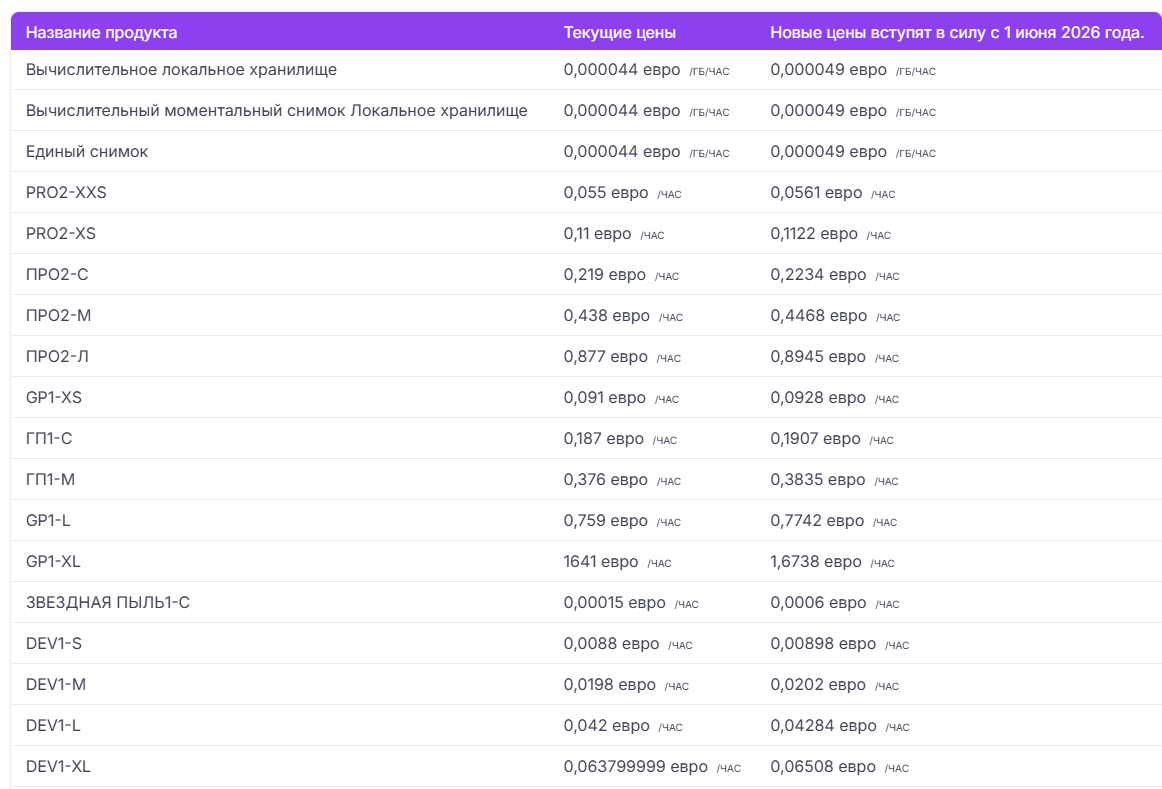Click the PRO2-XS current price 0,11 евро
This screenshot has height=789, width=1162.
coord(597,234)
